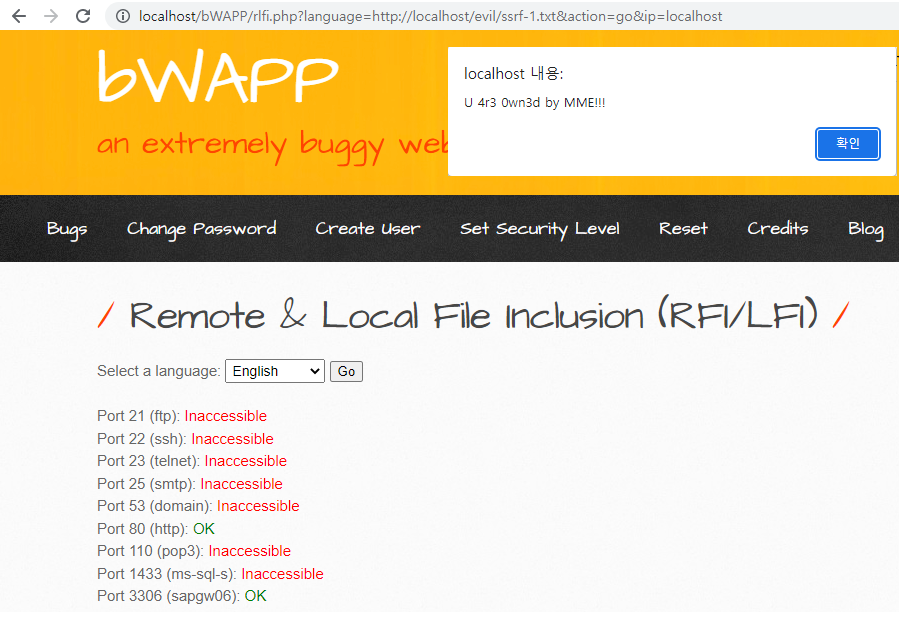Click the 'Port 25 (smtp)' result line
Image resolution: width=901 pixels, height=618 pixels.
[x=190, y=484]
